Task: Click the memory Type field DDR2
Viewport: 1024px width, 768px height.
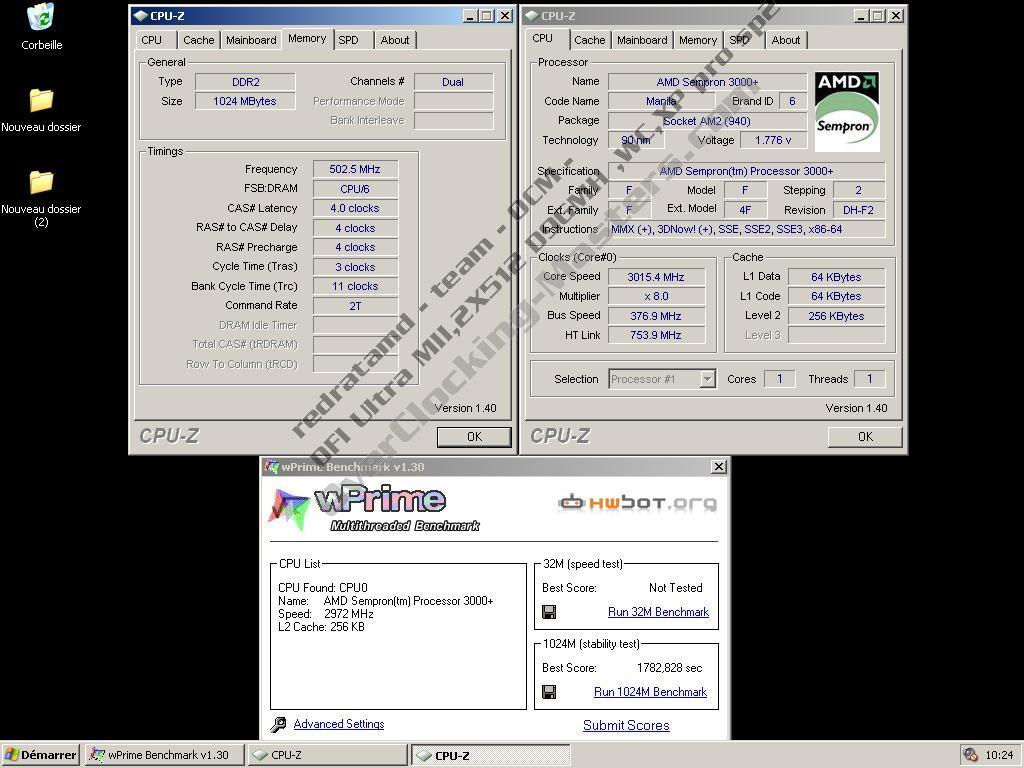Action: pyautogui.click(x=246, y=82)
